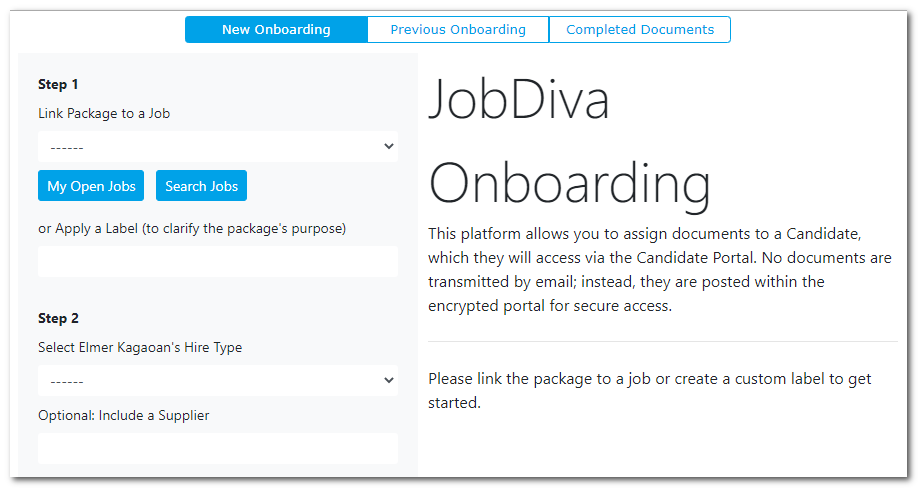Click the "Select Elmer Kagaoan's Hire Type" label

coord(140,347)
